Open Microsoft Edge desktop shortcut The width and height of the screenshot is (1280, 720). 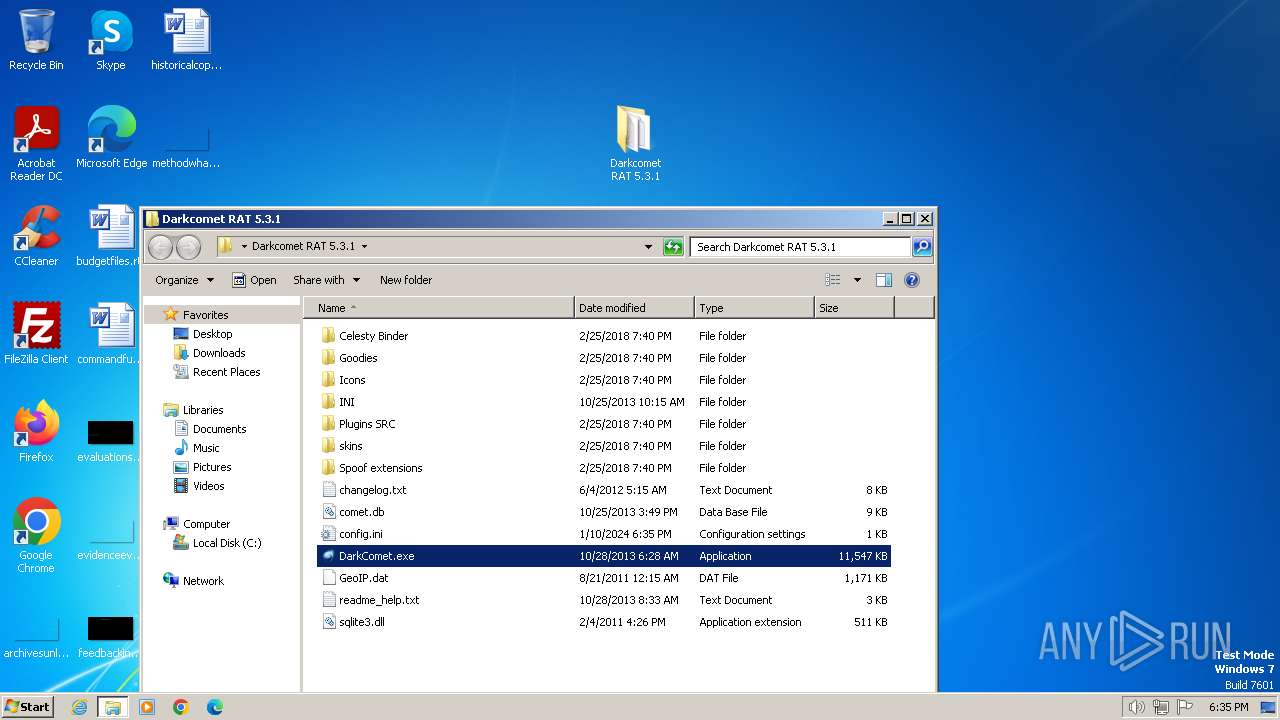click(111, 138)
